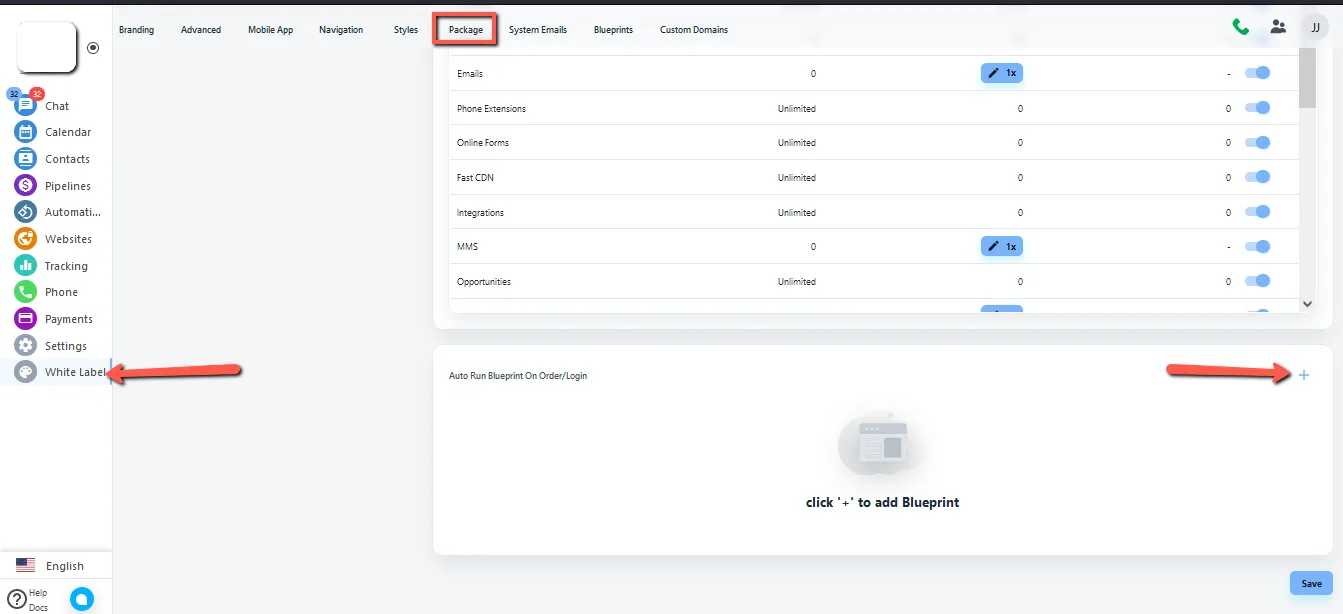Click the company logo thumbnail
This screenshot has height=614, width=1343.
[x=47, y=47]
